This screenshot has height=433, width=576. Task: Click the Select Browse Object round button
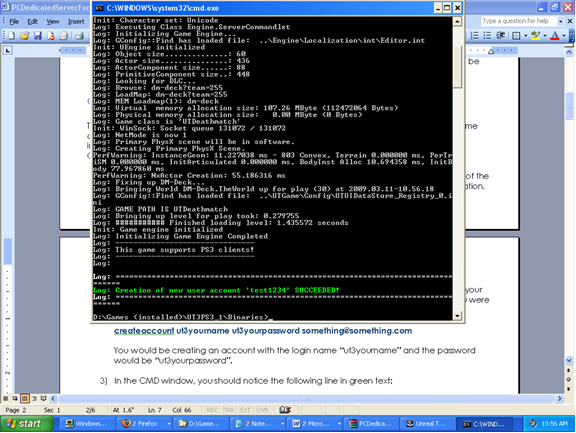click(569, 380)
